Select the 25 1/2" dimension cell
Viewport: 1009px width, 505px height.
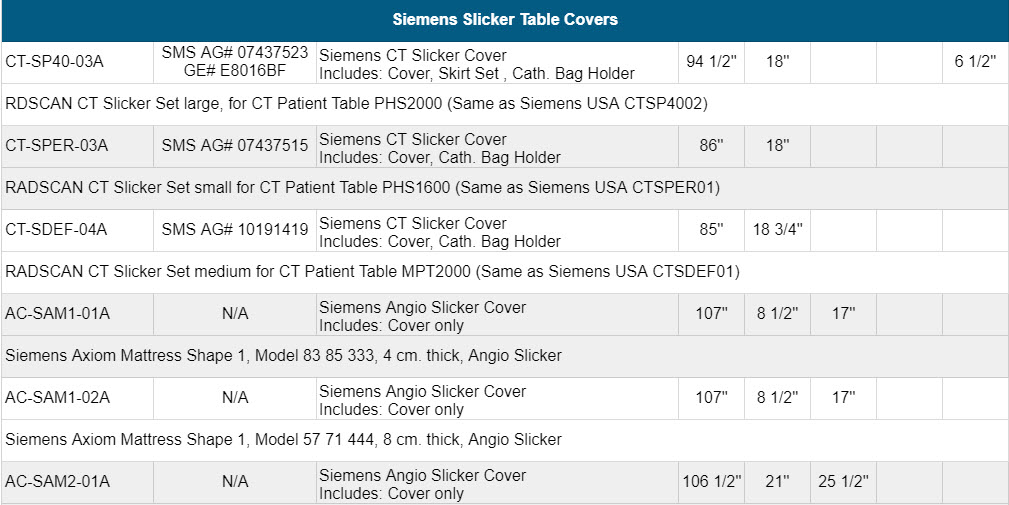pyautogui.click(x=843, y=483)
